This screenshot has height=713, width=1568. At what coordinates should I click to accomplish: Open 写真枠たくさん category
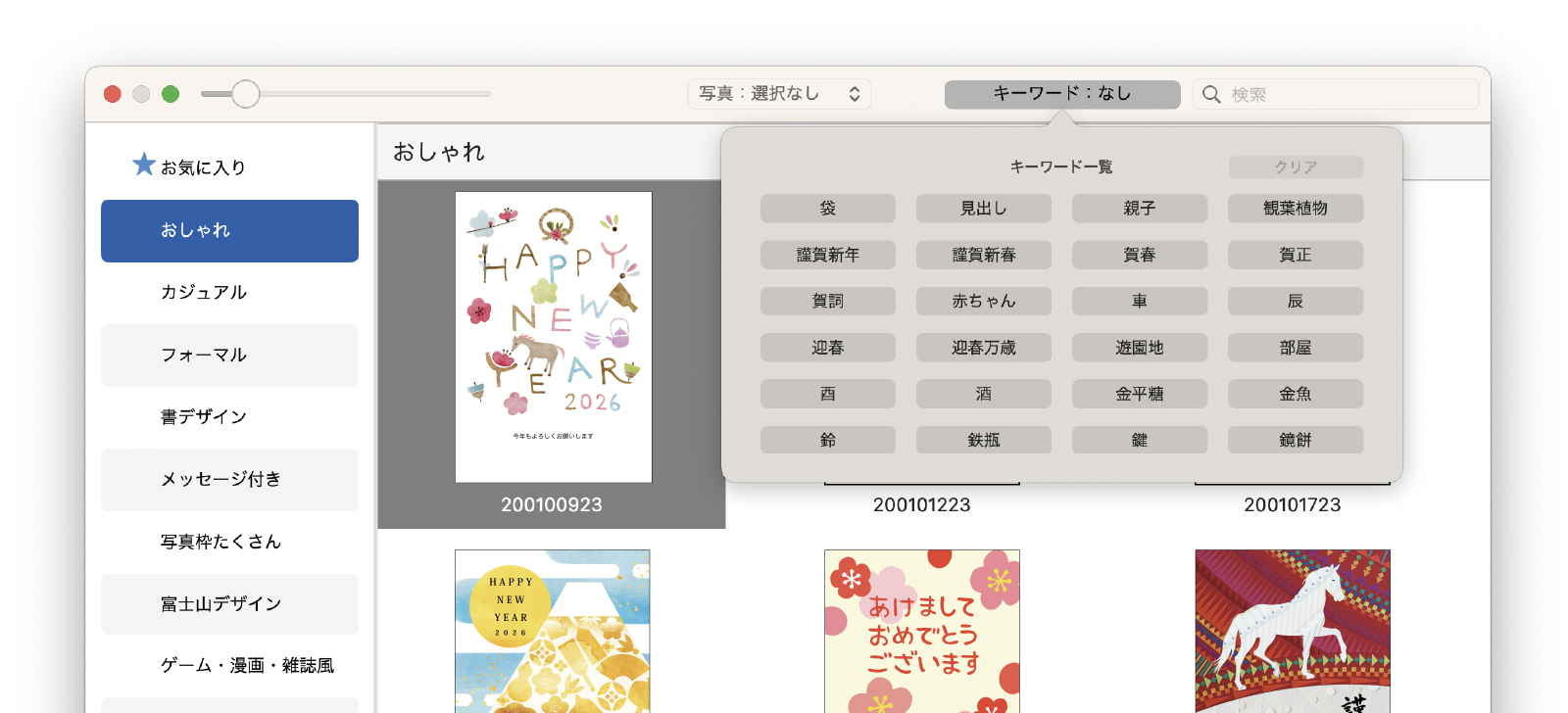tap(229, 542)
